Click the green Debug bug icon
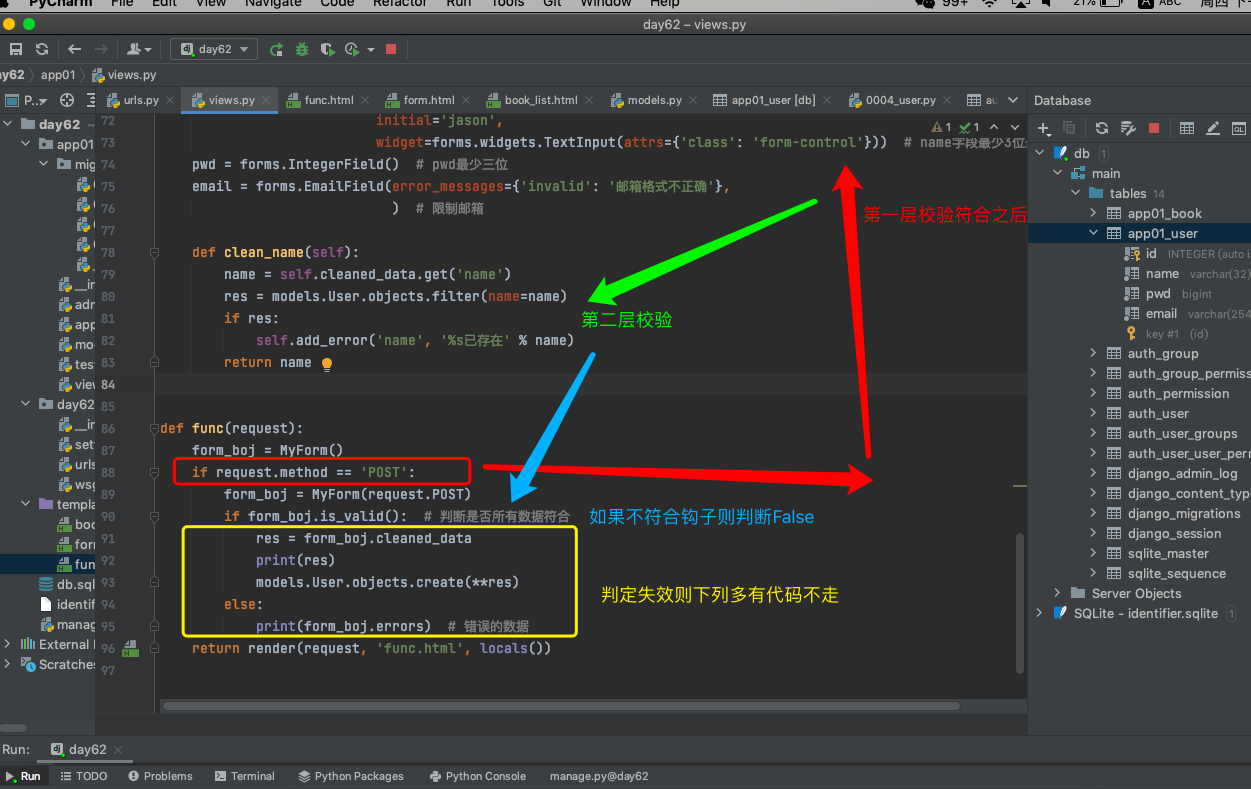 pyautogui.click(x=301, y=48)
